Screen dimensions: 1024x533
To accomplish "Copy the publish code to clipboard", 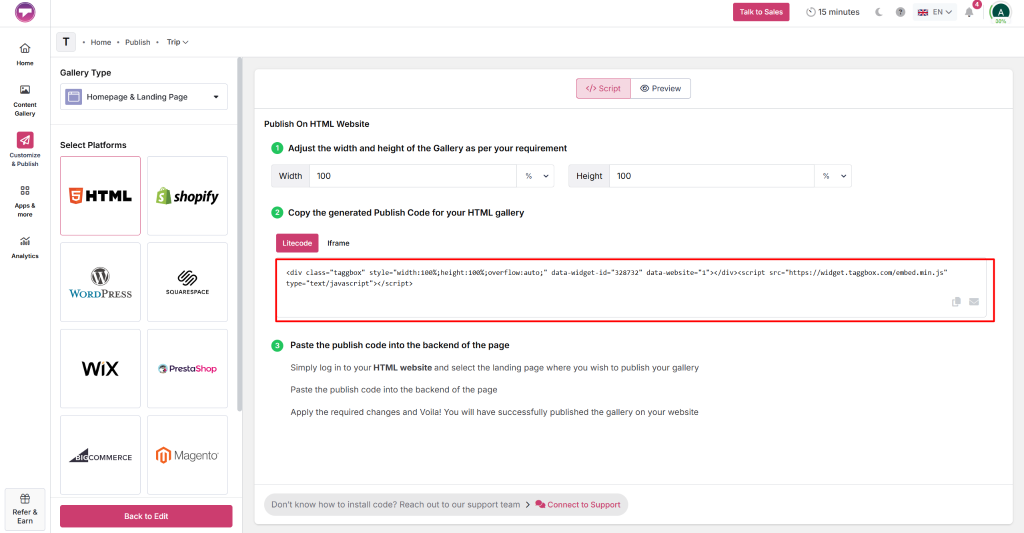I will coord(956,302).
